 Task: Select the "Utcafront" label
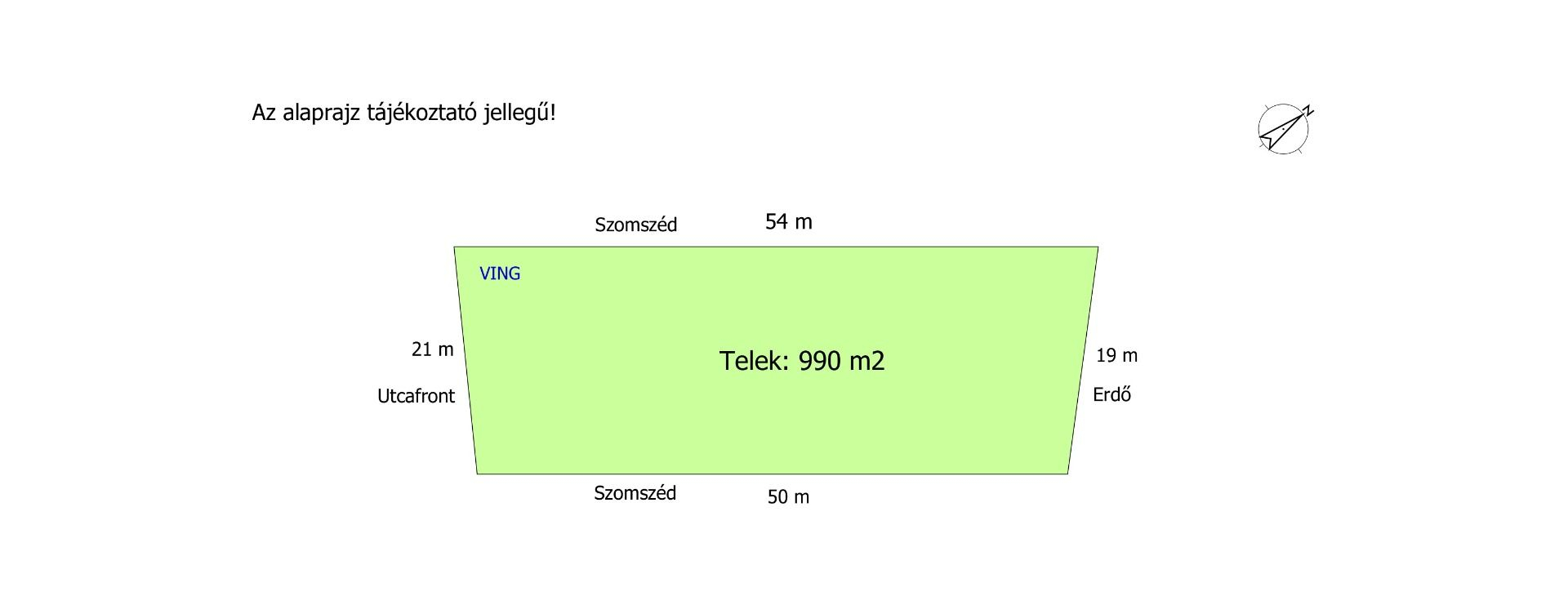[416, 396]
